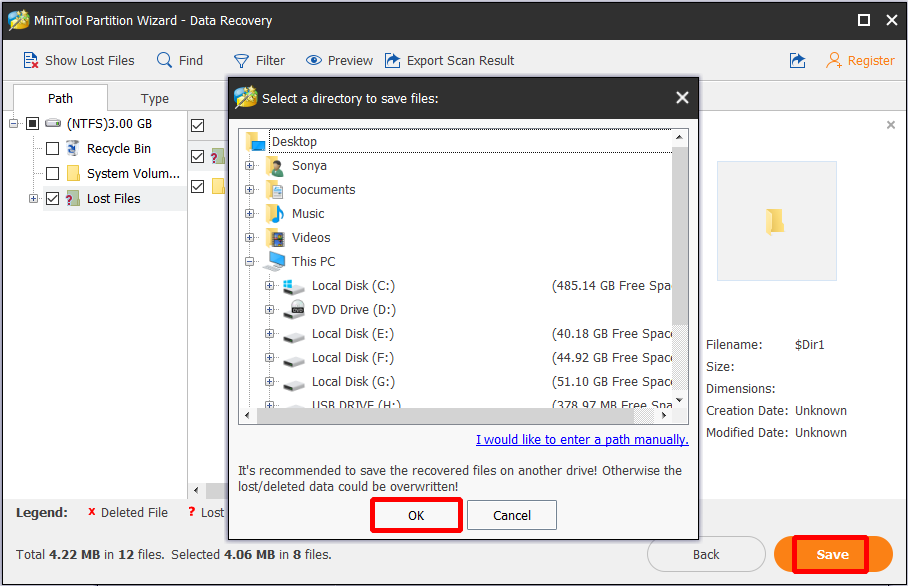Close the file preview panel
Image resolution: width=908 pixels, height=586 pixels.
891,124
